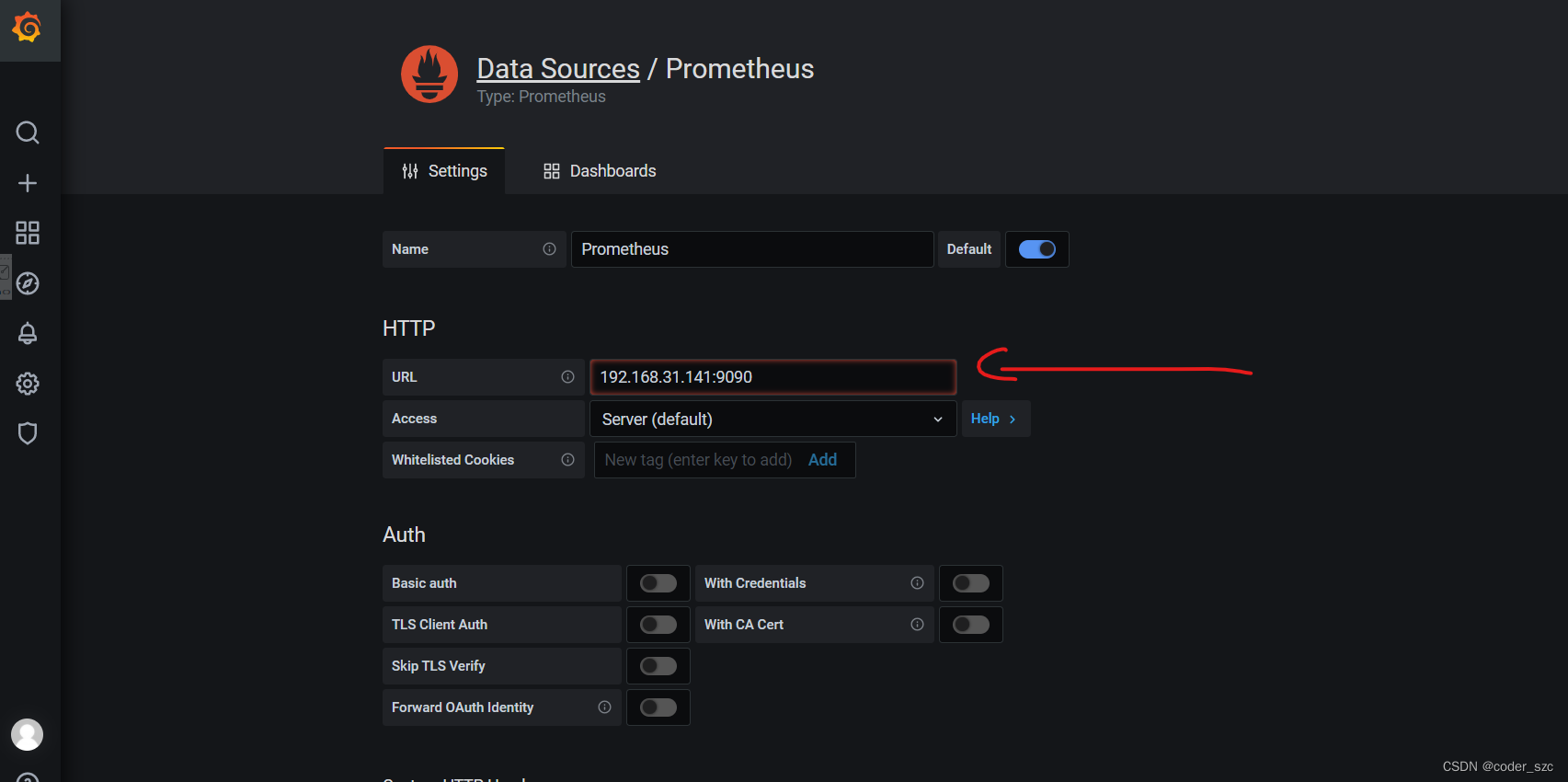
Task: Open the Access Server (default) dropdown
Action: (x=773, y=419)
